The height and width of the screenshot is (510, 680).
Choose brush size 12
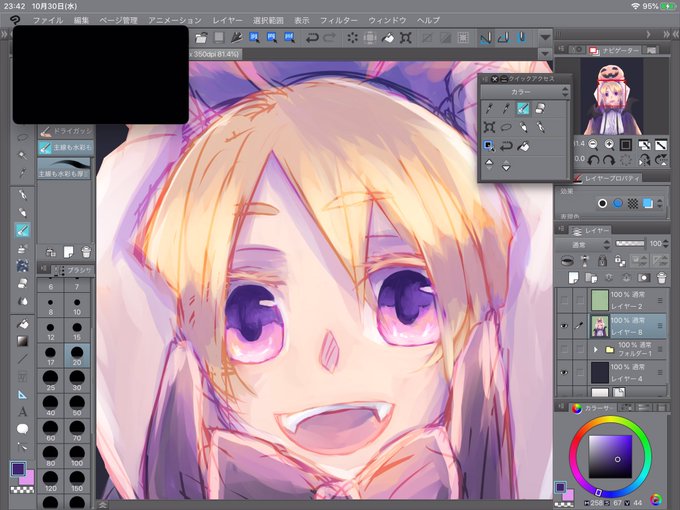point(51,330)
